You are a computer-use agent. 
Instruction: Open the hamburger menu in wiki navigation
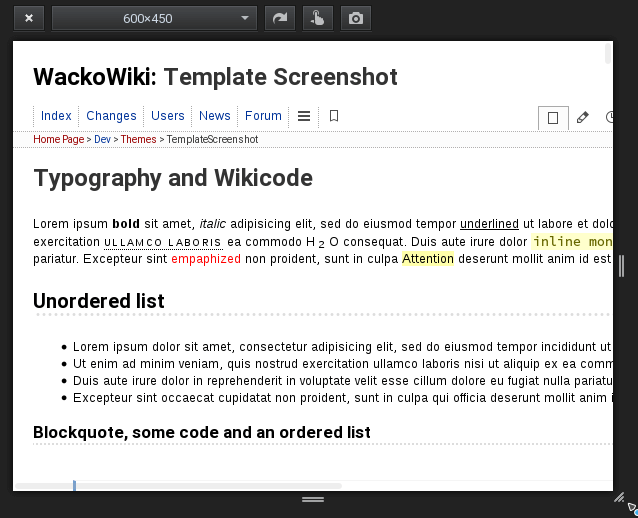click(x=304, y=116)
